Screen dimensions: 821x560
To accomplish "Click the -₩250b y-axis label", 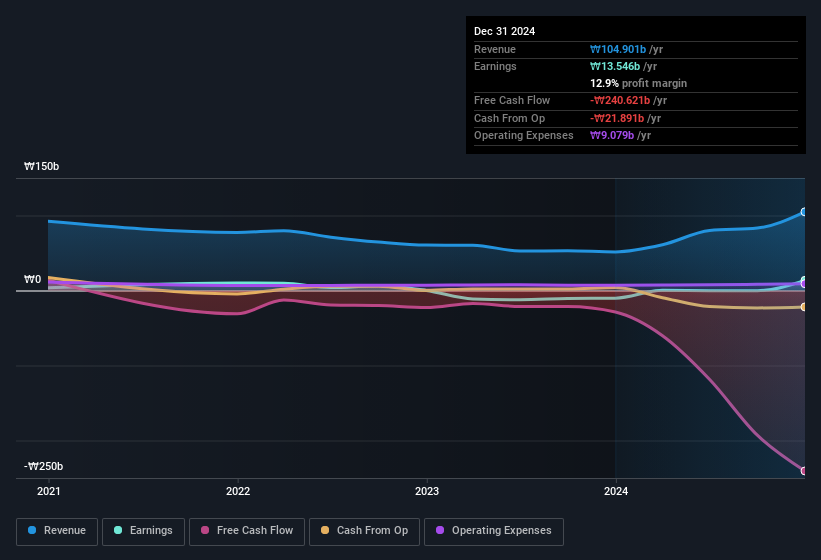I will [43, 466].
